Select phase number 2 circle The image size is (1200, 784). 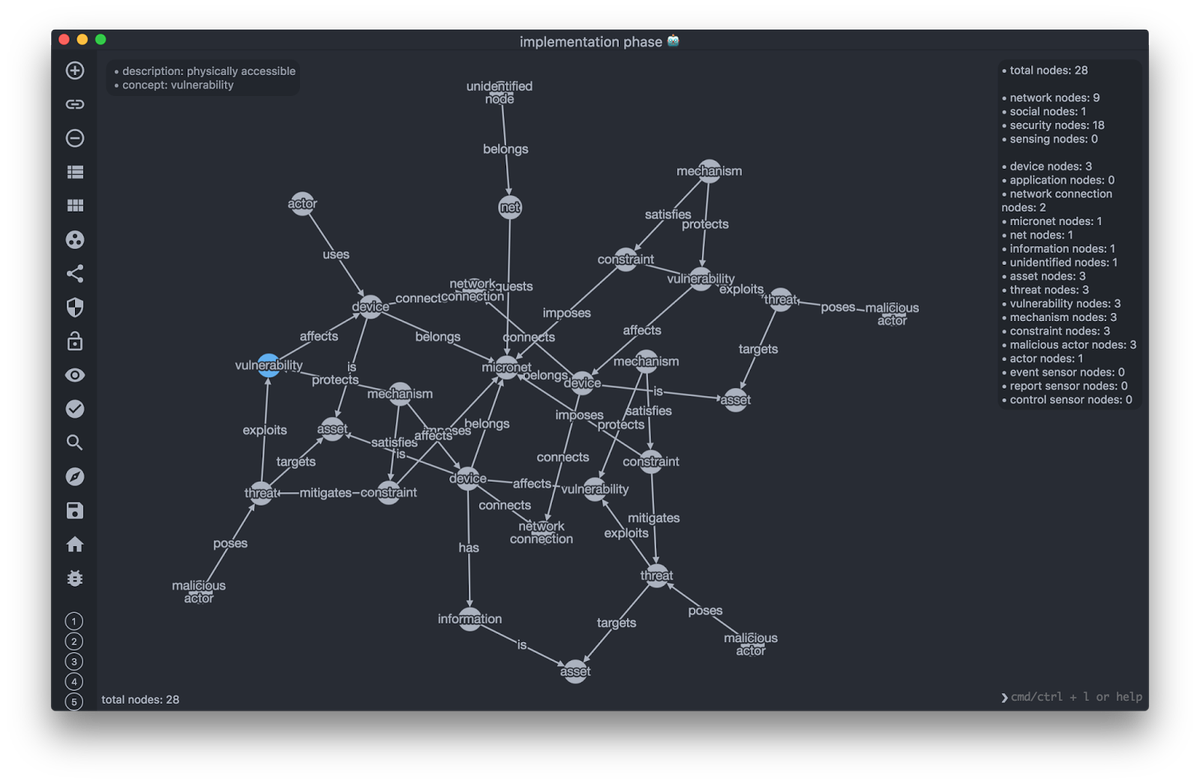pos(74,641)
